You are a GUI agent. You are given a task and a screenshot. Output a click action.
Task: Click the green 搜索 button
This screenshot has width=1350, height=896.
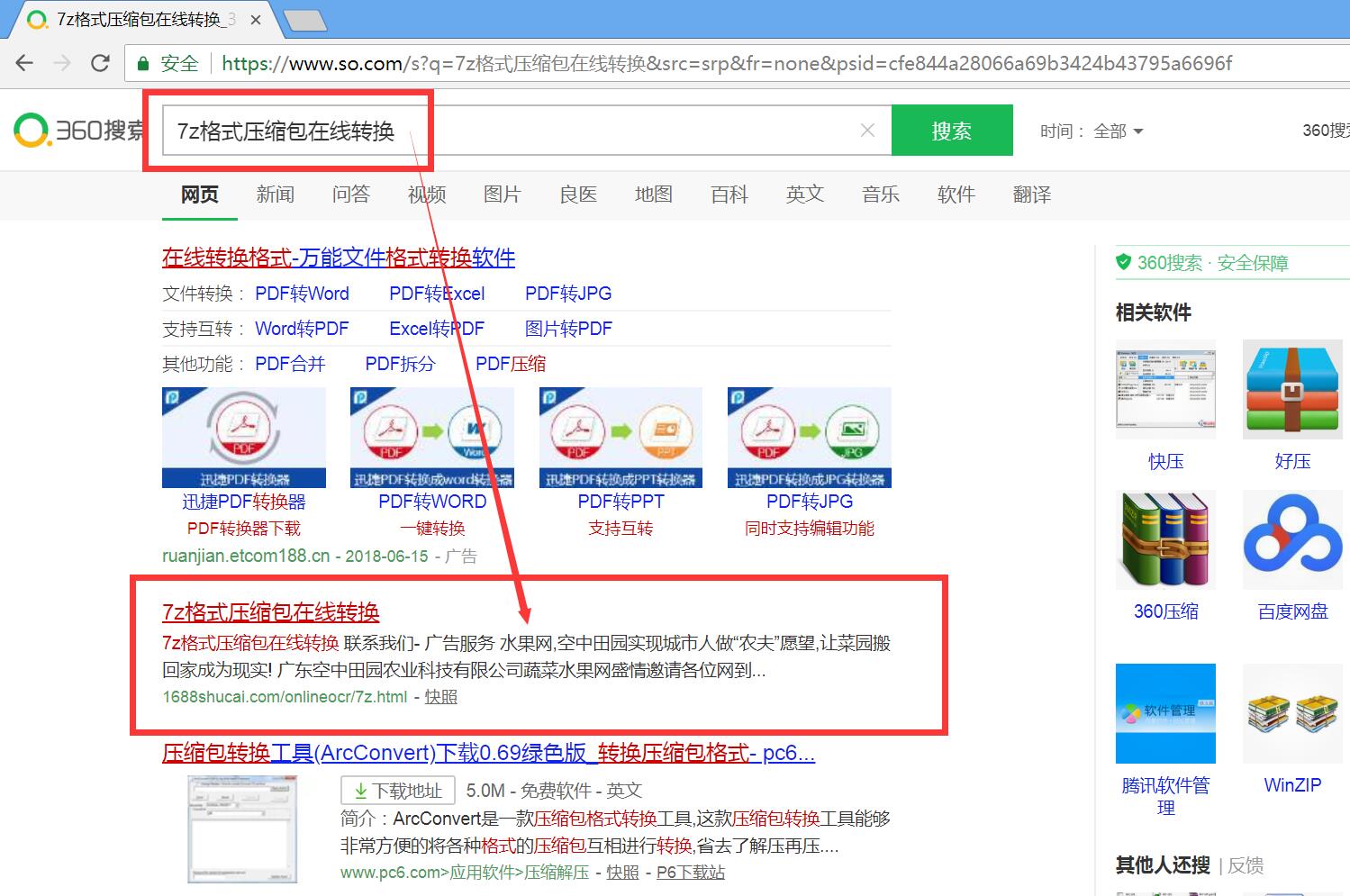[952, 130]
